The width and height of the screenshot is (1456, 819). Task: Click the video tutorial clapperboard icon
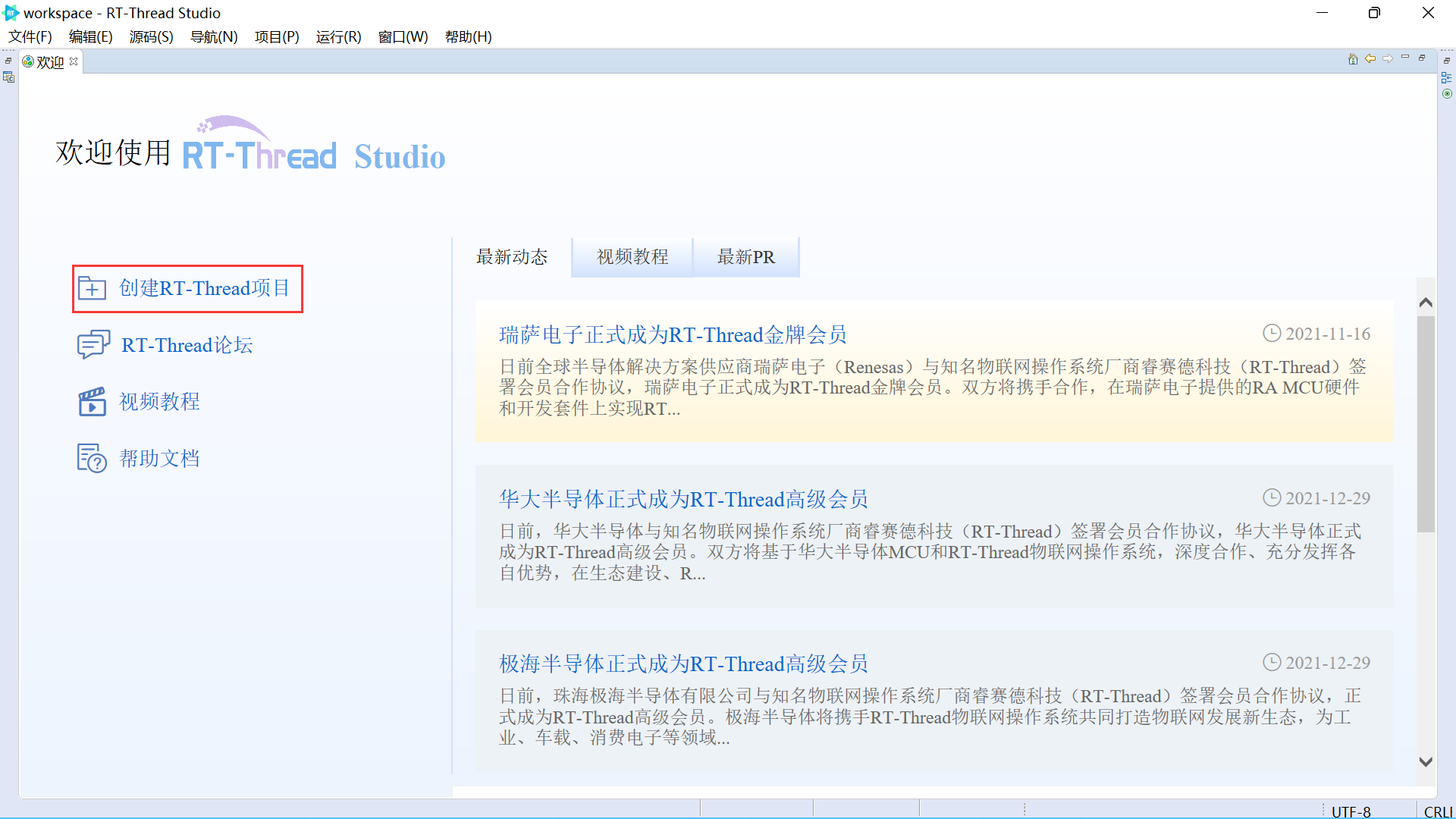pyautogui.click(x=93, y=401)
